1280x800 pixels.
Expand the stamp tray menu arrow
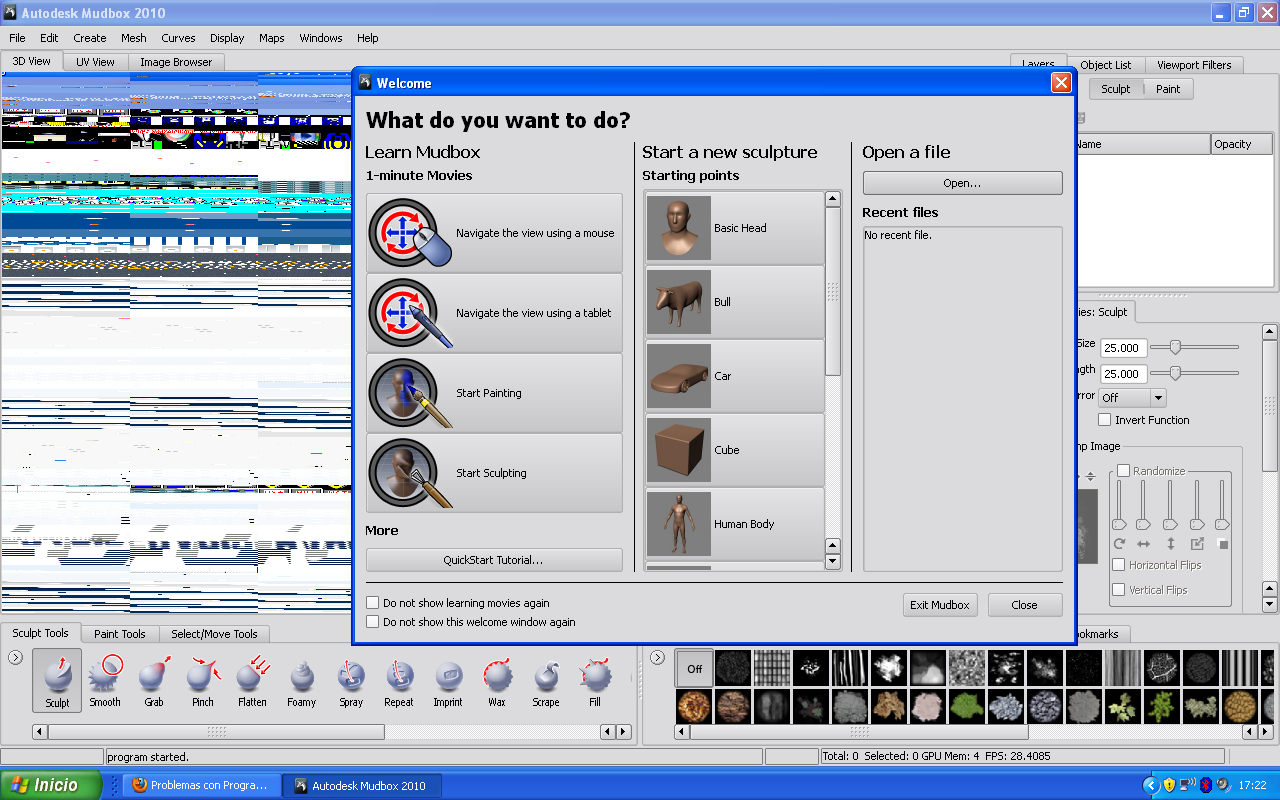(657, 657)
